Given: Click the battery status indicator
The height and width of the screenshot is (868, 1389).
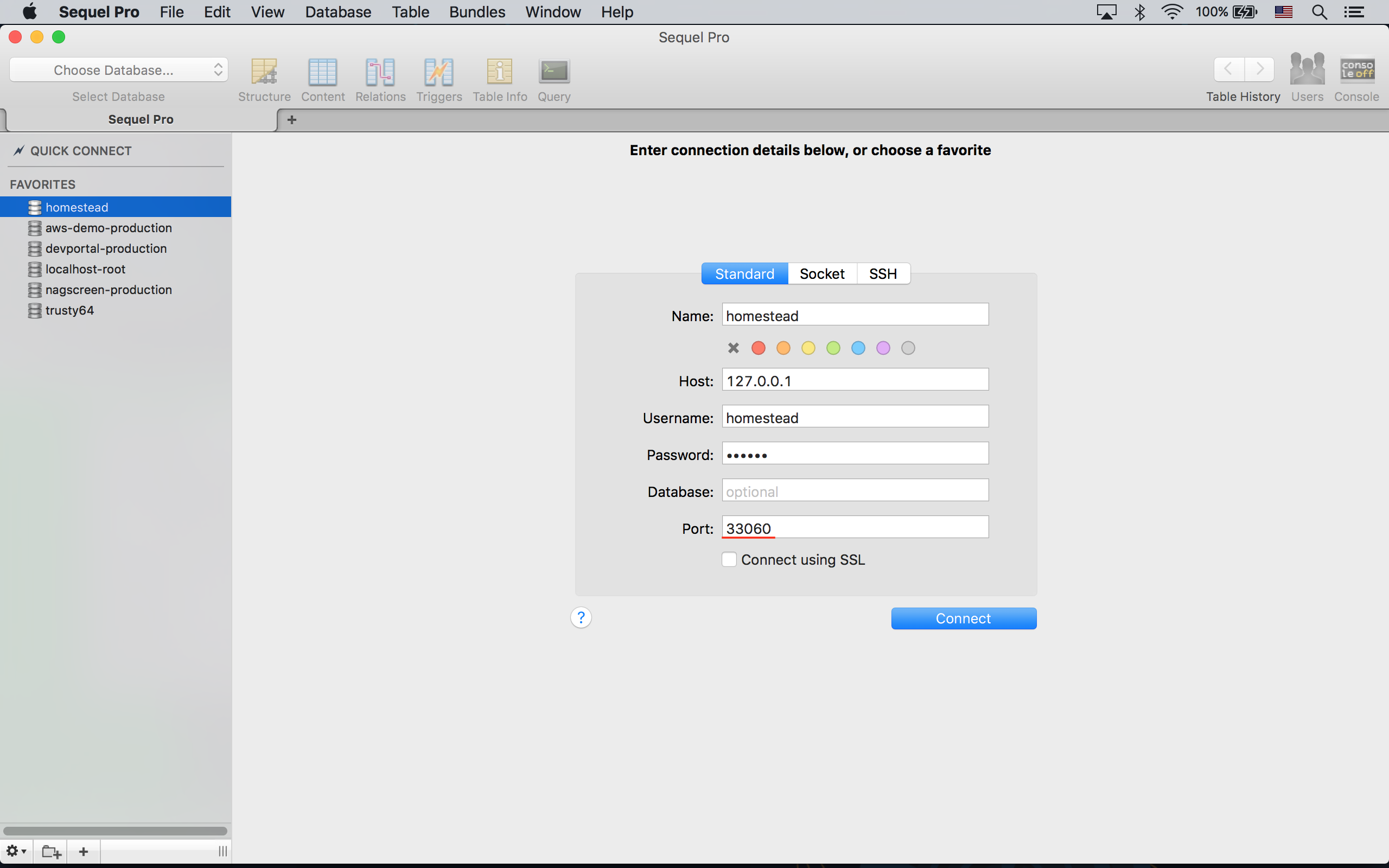Looking at the screenshot, I should click(x=1227, y=12).
